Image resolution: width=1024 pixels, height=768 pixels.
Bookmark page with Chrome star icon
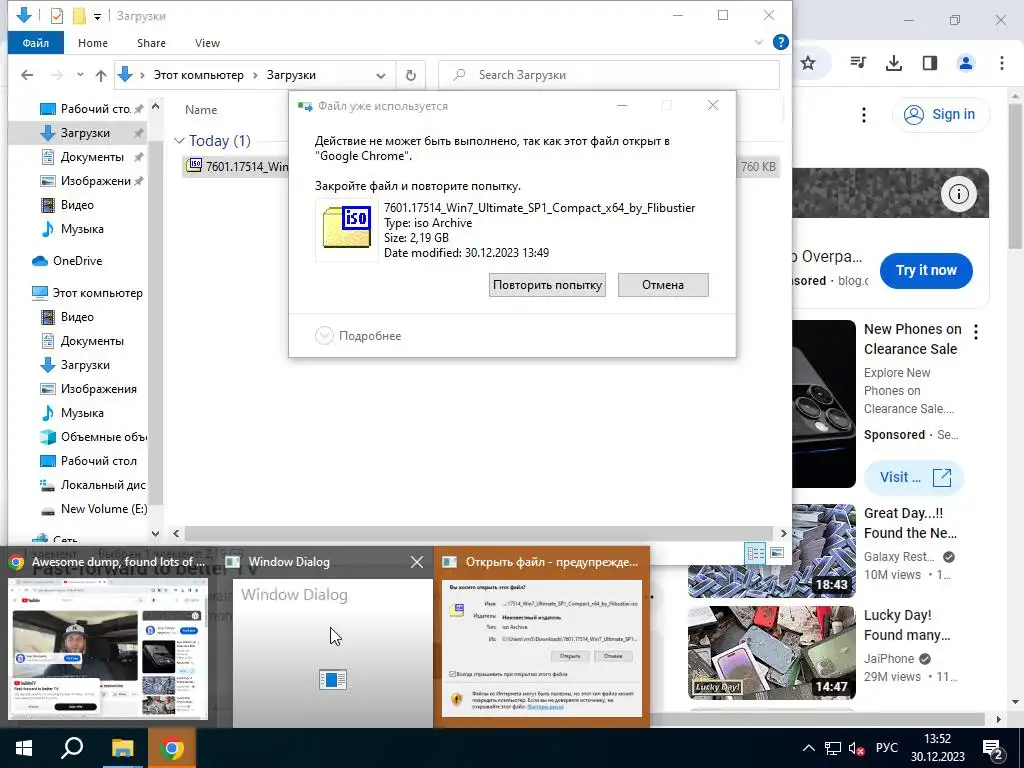(x=808, y=63)
